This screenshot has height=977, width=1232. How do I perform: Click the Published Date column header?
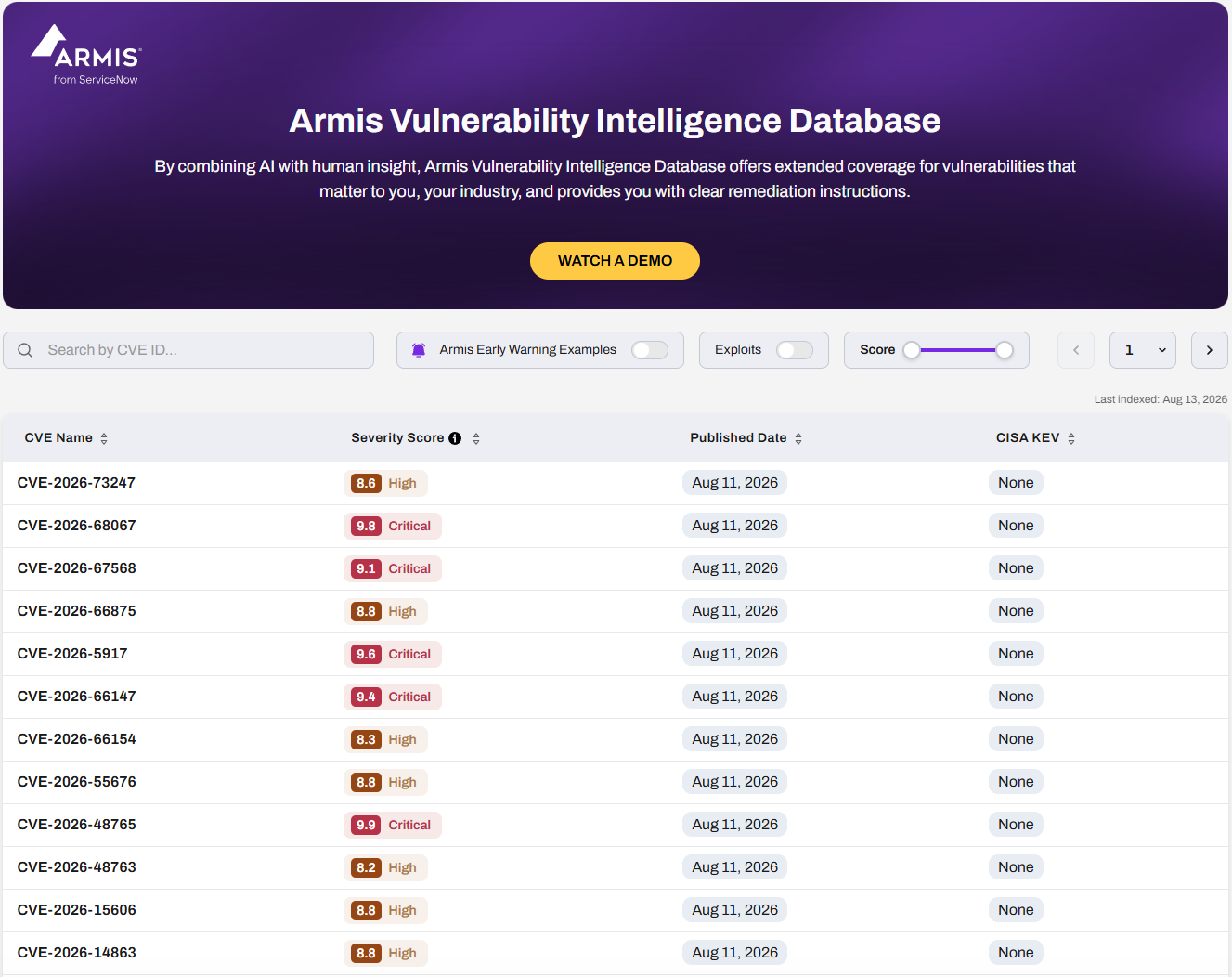point(738,438)
